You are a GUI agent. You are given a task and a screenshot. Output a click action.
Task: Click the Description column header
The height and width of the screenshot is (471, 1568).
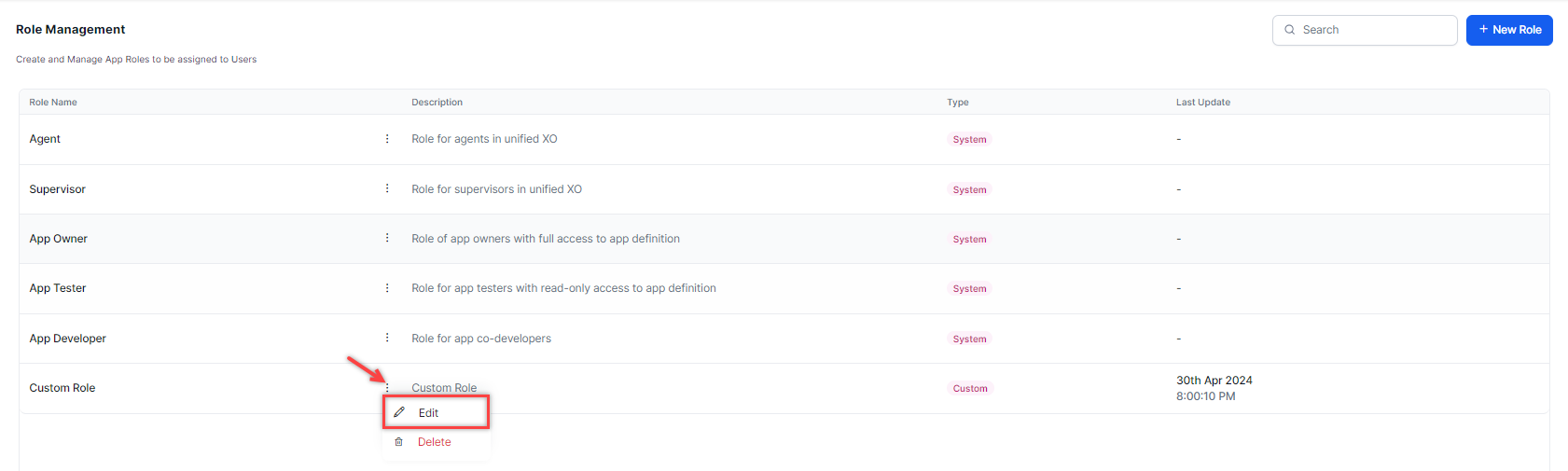coord(437,103)
